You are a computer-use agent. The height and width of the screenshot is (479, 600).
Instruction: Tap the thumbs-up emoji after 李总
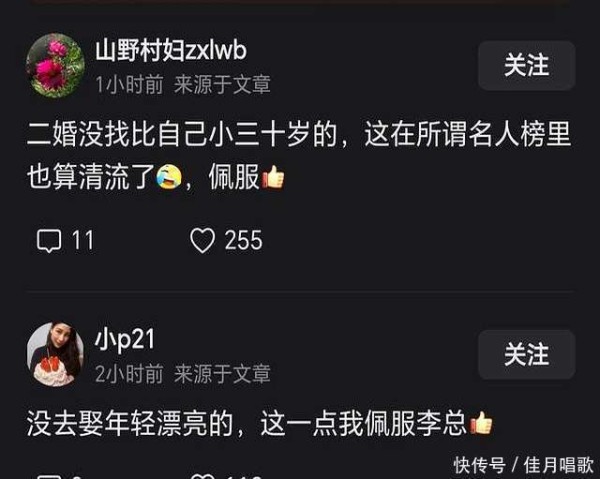coord(481,423)
